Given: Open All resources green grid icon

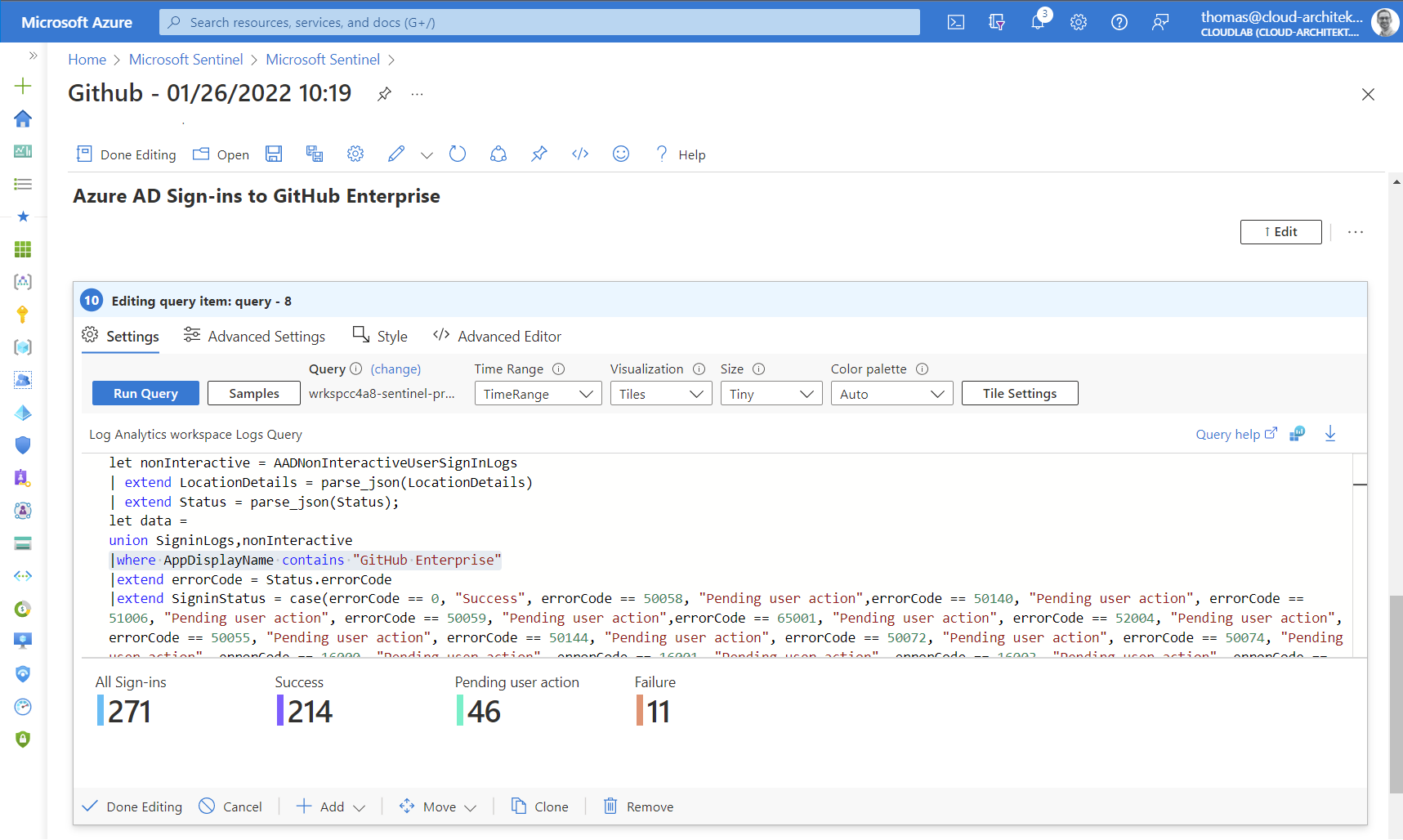Looking at the screenshot, I should click(x=23, y=249).
